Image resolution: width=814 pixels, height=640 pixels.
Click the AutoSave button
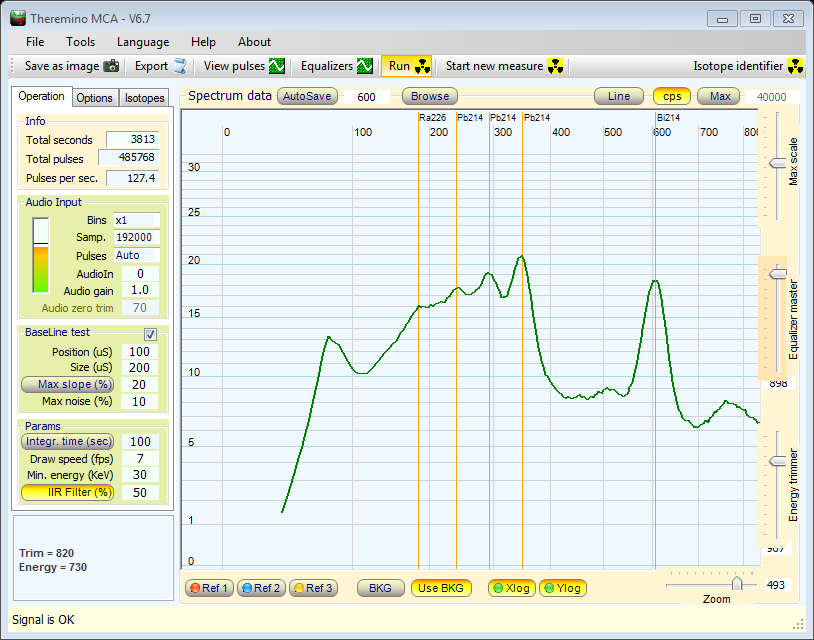[x=307, y=97]
